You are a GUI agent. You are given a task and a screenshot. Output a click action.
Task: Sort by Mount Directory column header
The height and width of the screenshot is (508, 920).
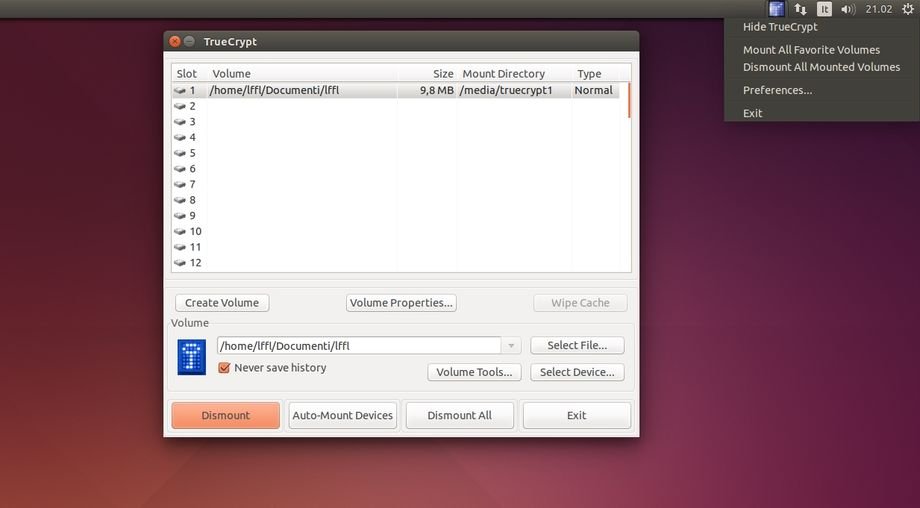pos(514,74)
